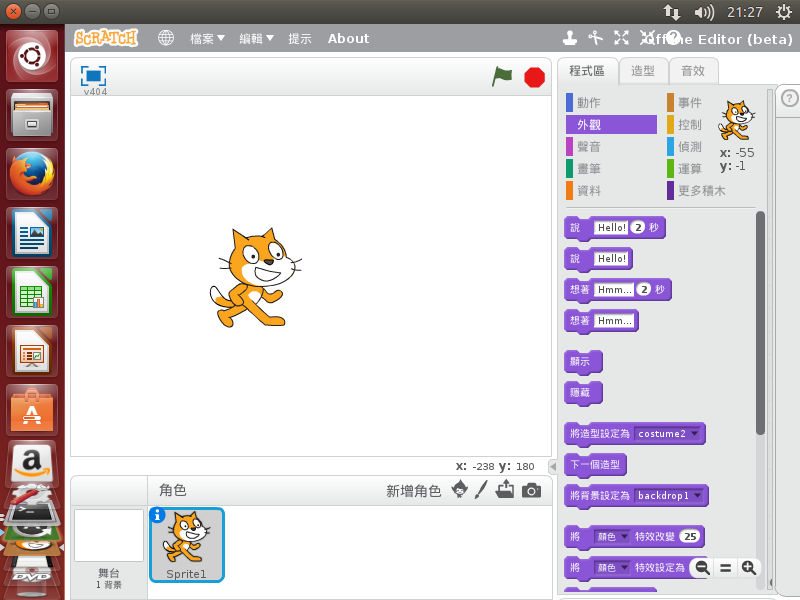Viewport: 800px width, 600px height.
Task: Open Ubuntu Software Center from launcher
Action: 32,410
